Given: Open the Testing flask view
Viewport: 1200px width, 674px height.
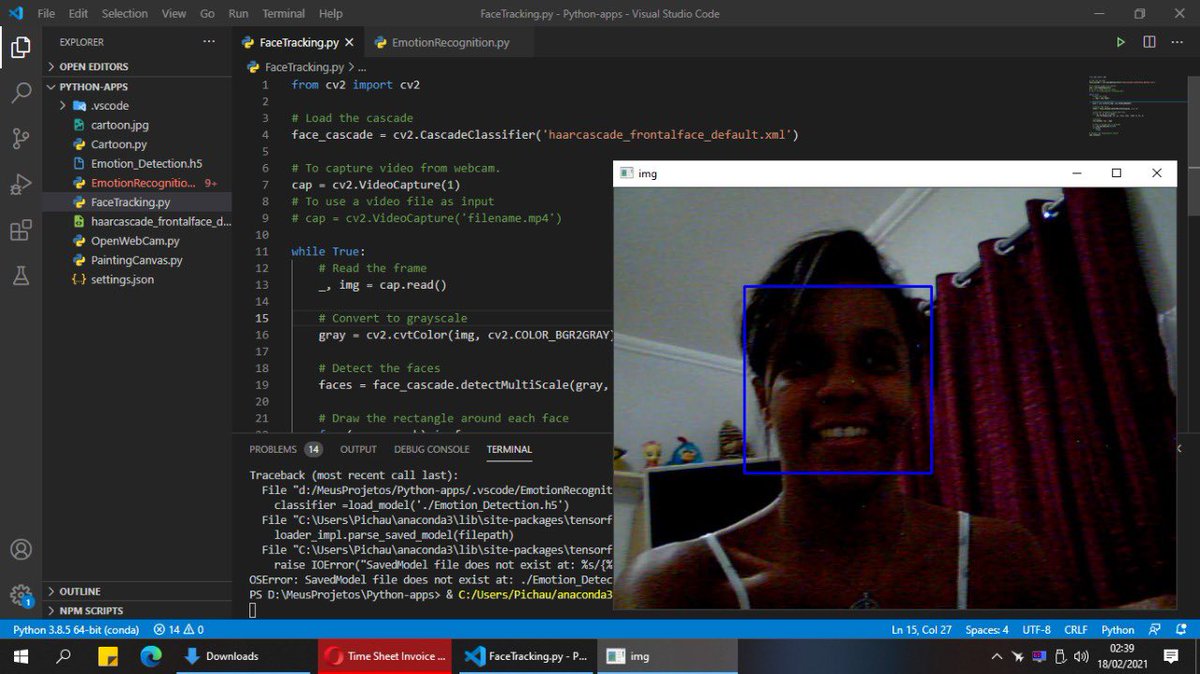Looking at the screenshot, I should pyautogui.click(x=21, y=277).
